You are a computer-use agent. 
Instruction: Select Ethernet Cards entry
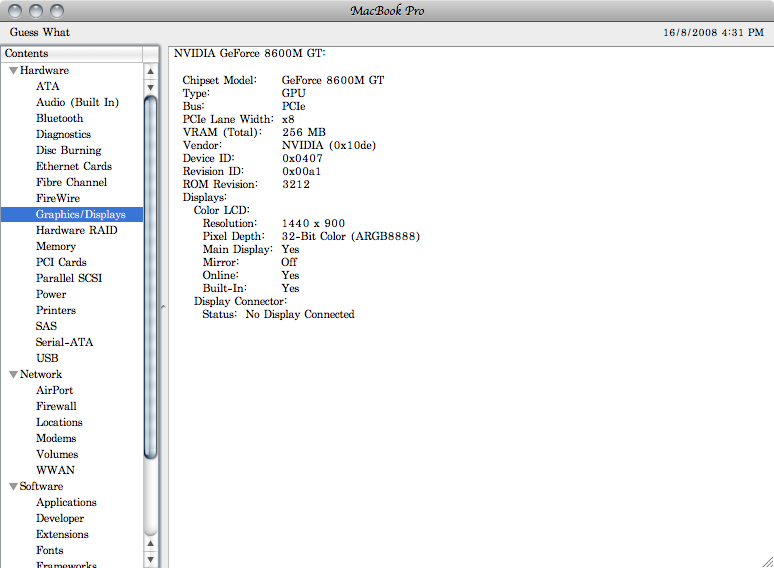click(74, 166)
